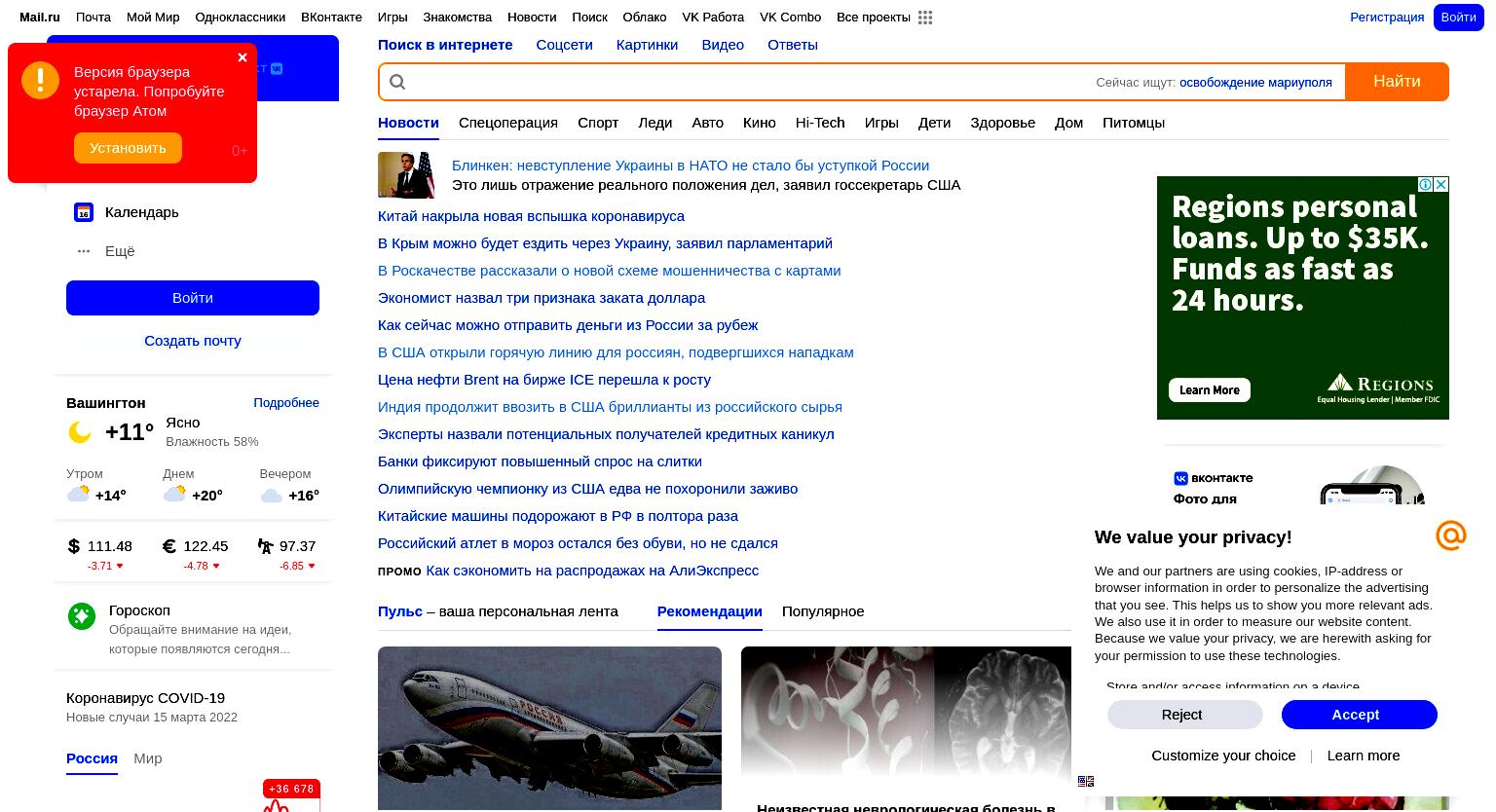The width and height of the screenshot is (1496, 812).
Task: Click the evening weather cloud icon
Action: click(x=272, y=496)
